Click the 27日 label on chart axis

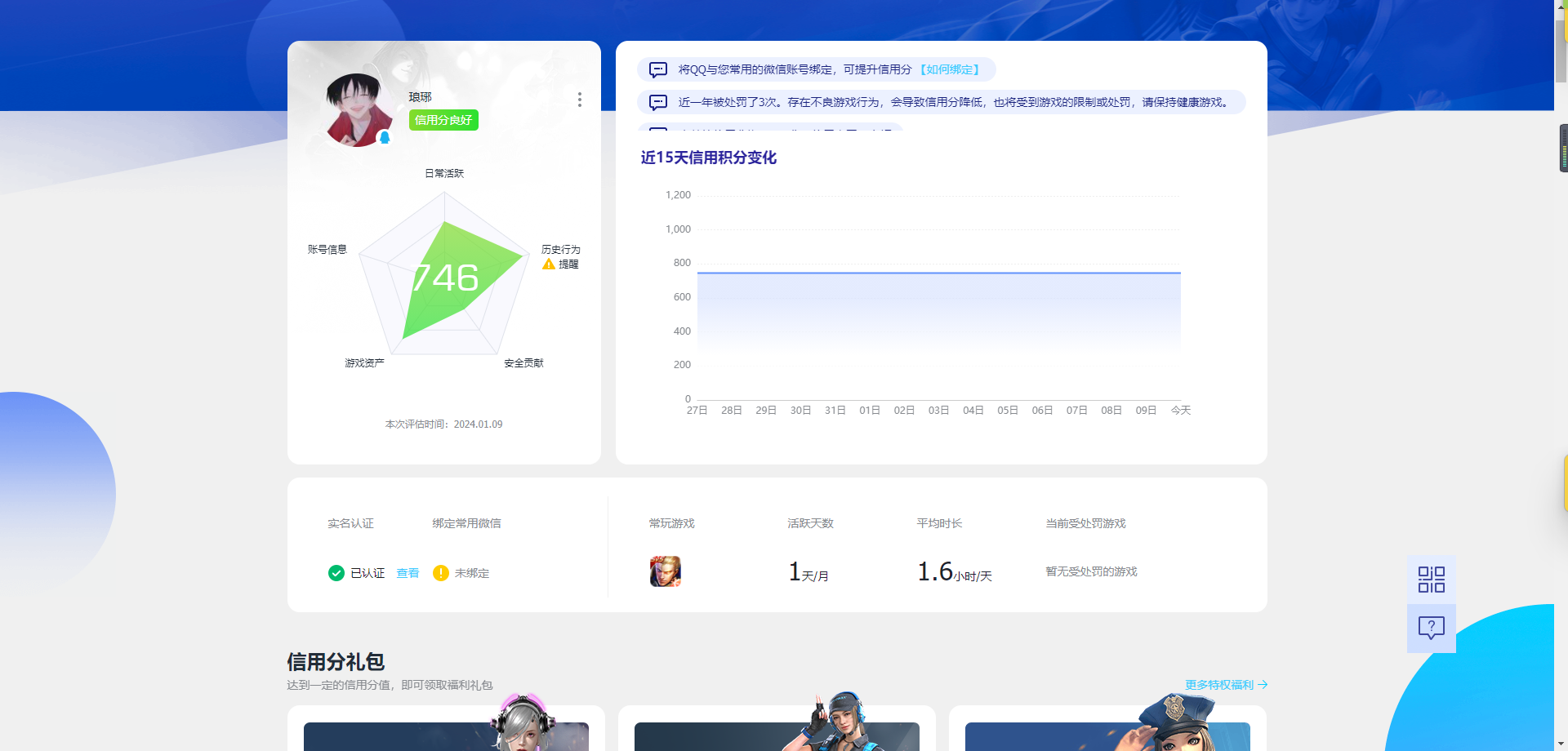click(x=697, y=411)
